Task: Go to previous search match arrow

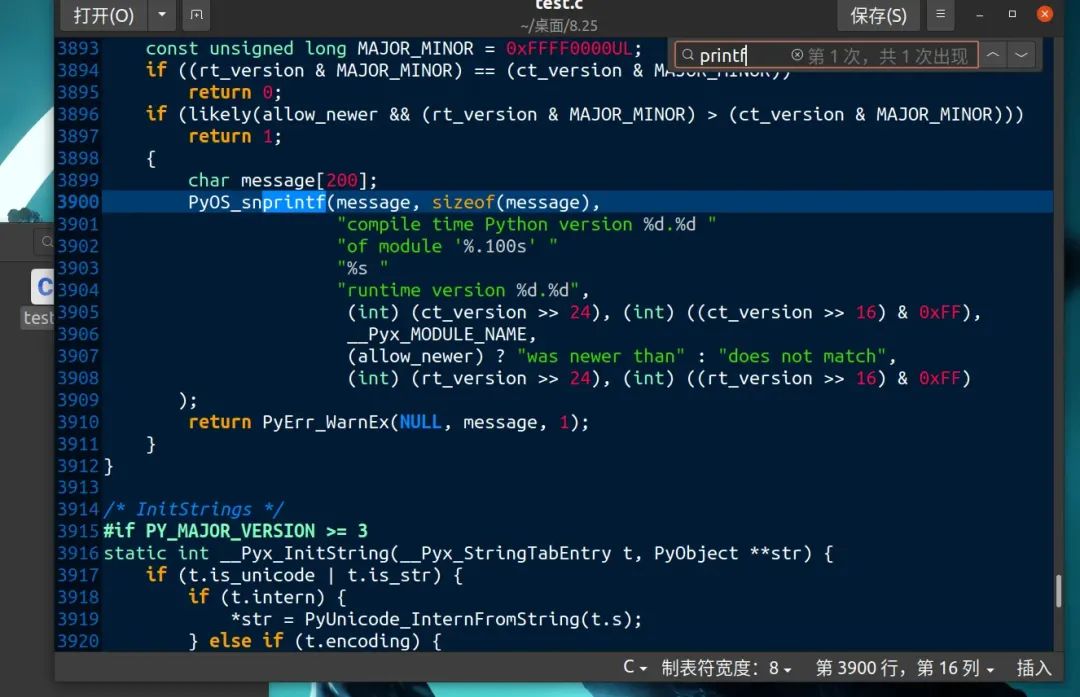Action: point(993,55)
